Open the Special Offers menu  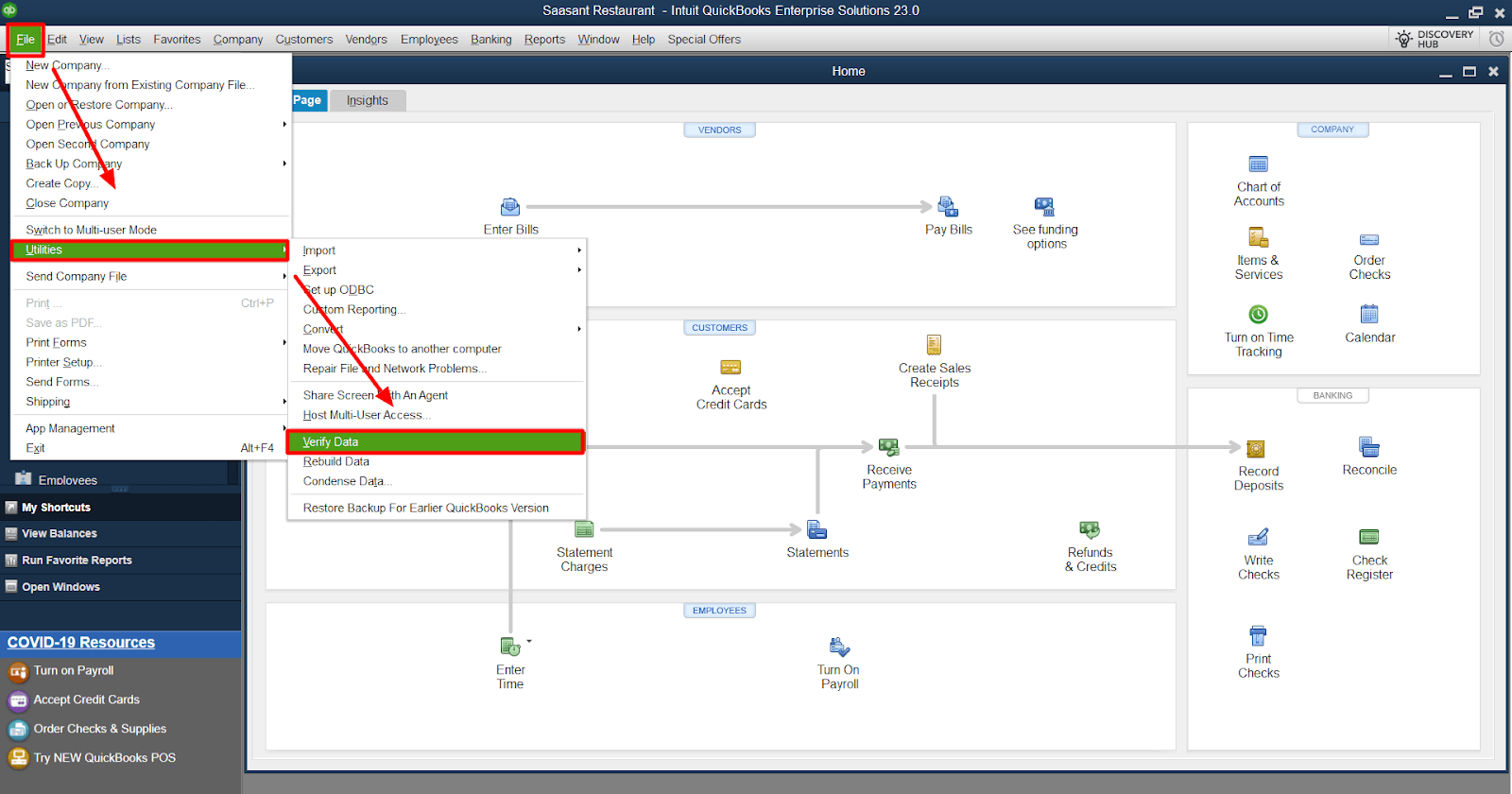(704, 39)
